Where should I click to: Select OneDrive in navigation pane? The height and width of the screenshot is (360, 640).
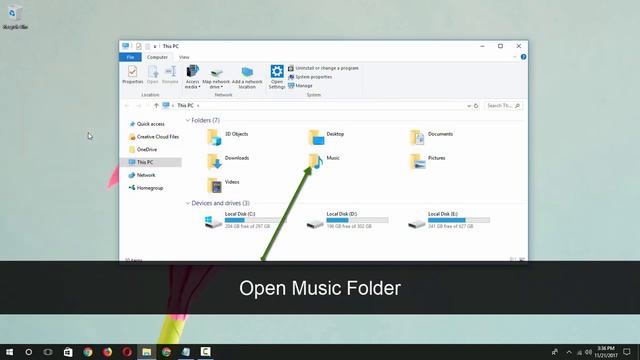[x=143, y=149]
